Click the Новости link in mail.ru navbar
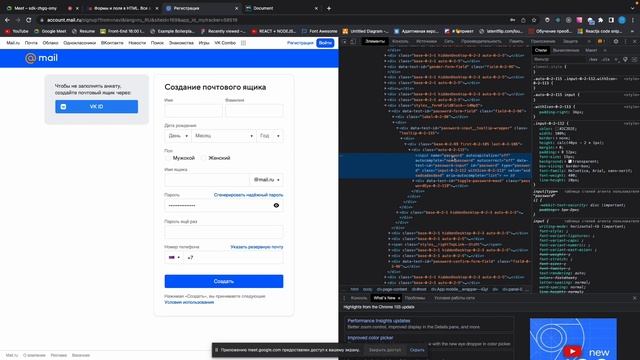This screenshot has width=640, height=360. point(137,43)
